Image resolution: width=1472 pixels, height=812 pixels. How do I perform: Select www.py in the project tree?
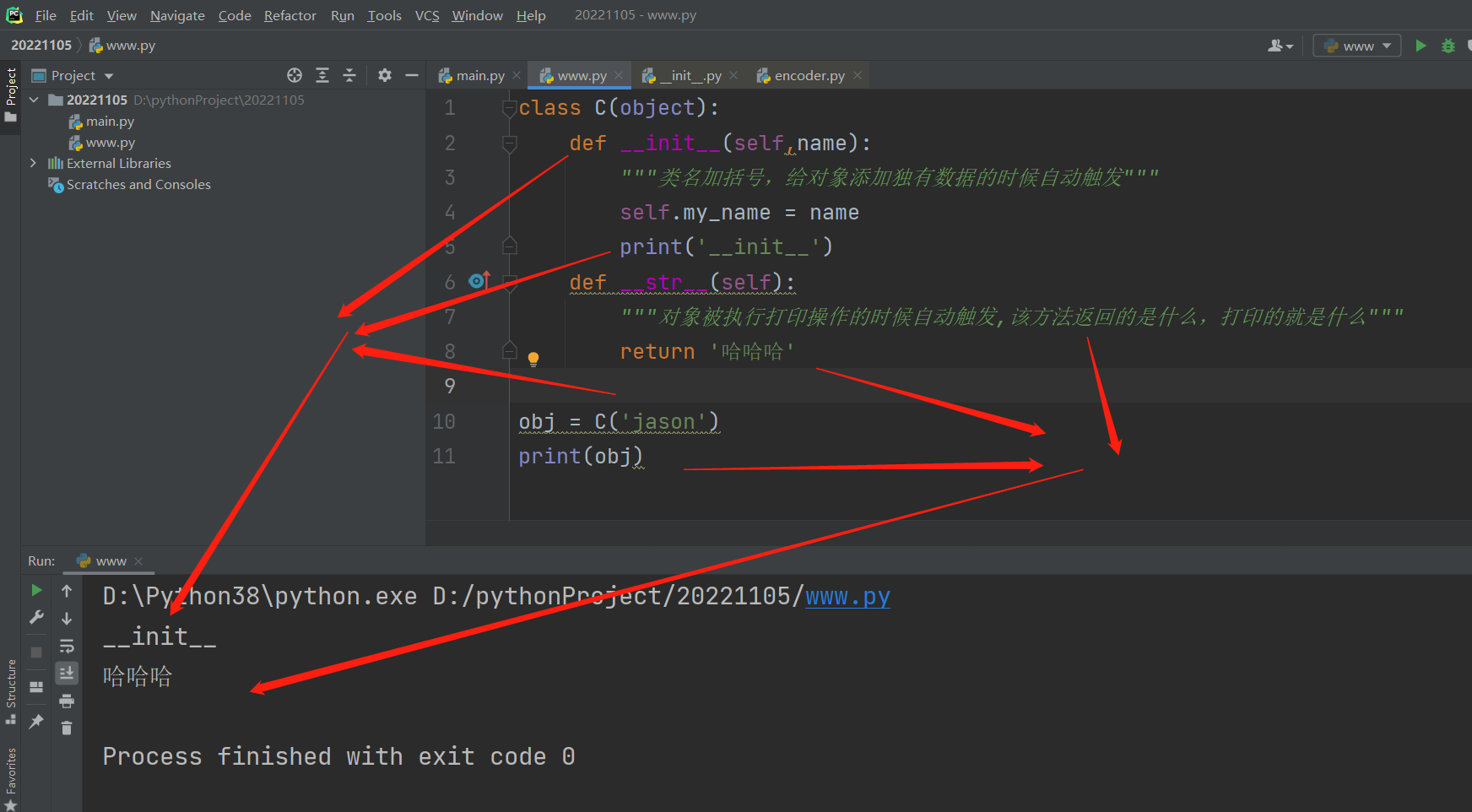(x=102, y=143)
